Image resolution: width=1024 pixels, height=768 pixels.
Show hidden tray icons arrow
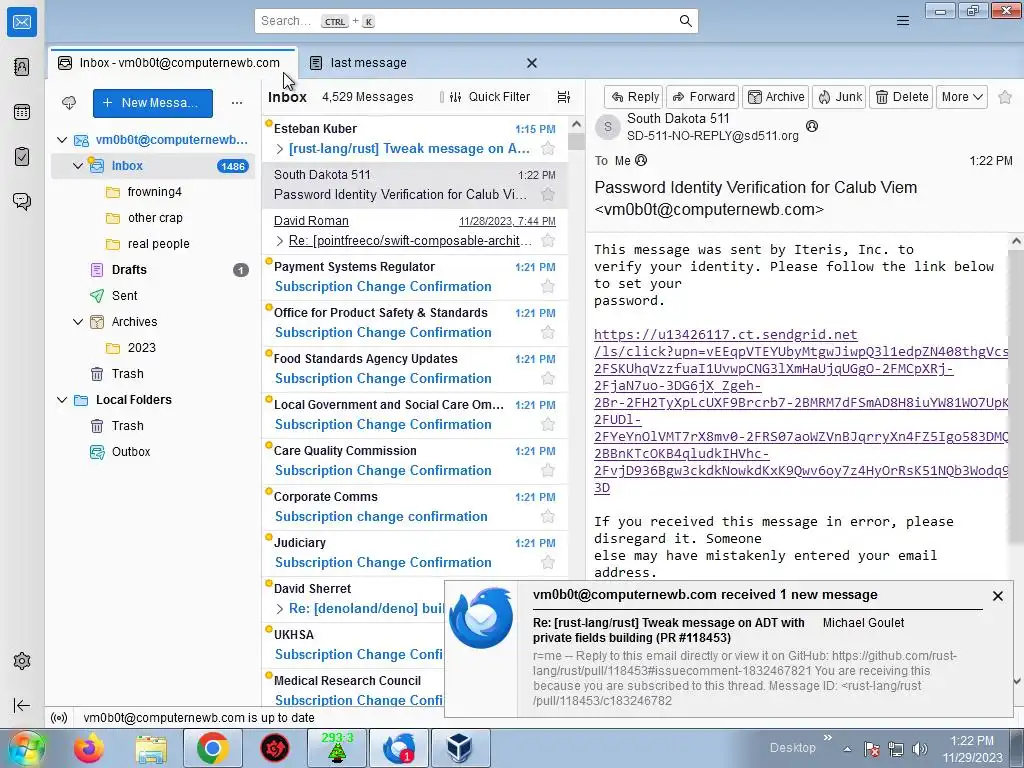pyautogui.click(x=846, y=749)
